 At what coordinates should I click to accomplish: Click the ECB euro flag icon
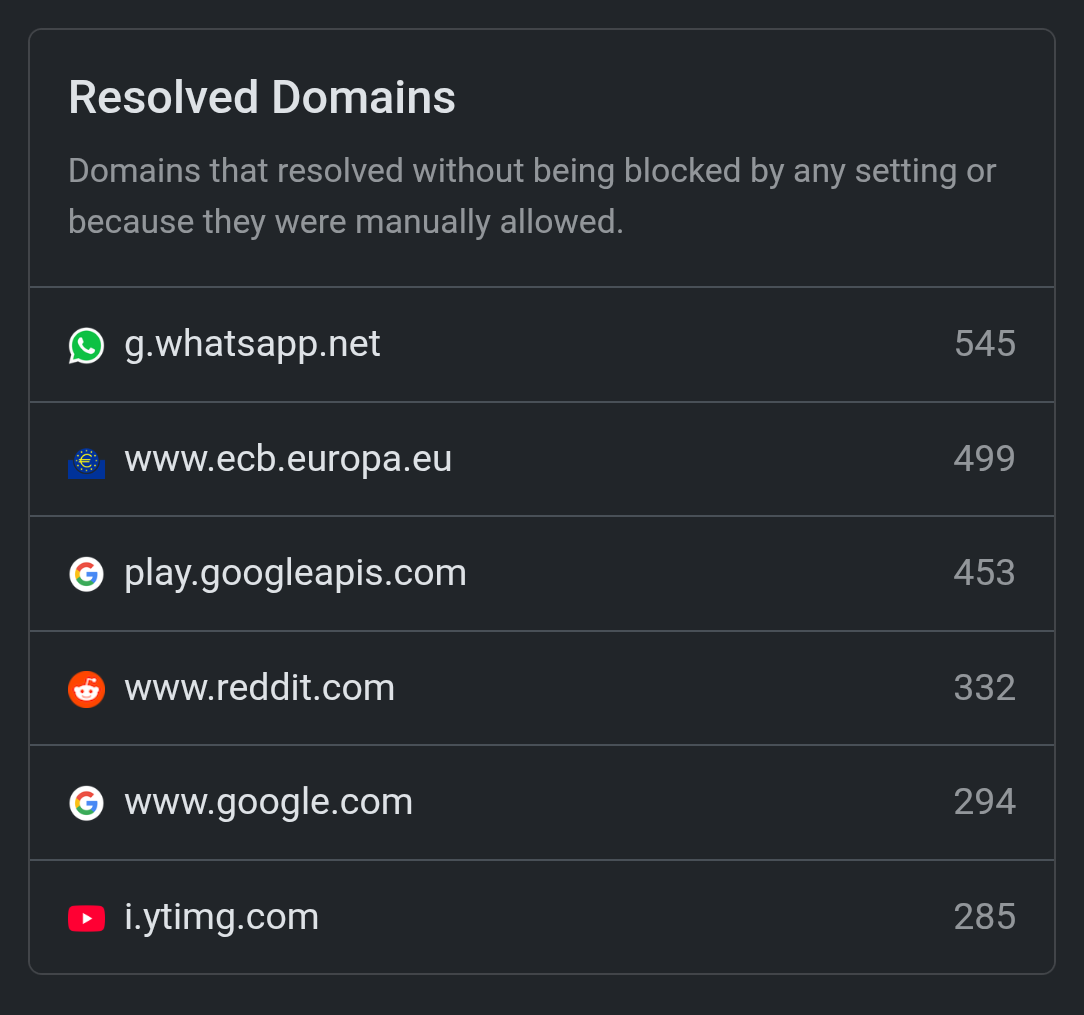tap(86, 460)
